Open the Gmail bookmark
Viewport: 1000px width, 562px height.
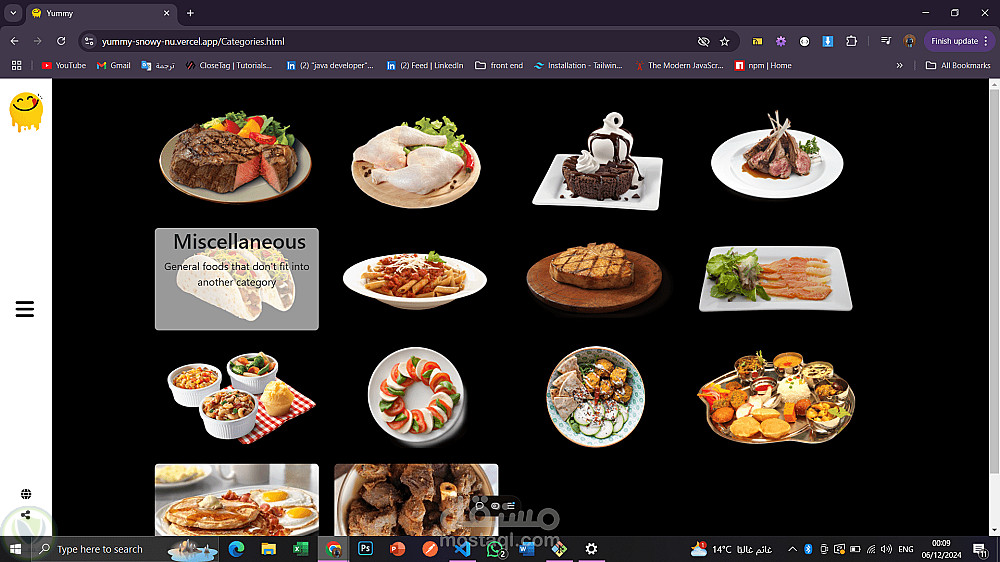[114, 65]
